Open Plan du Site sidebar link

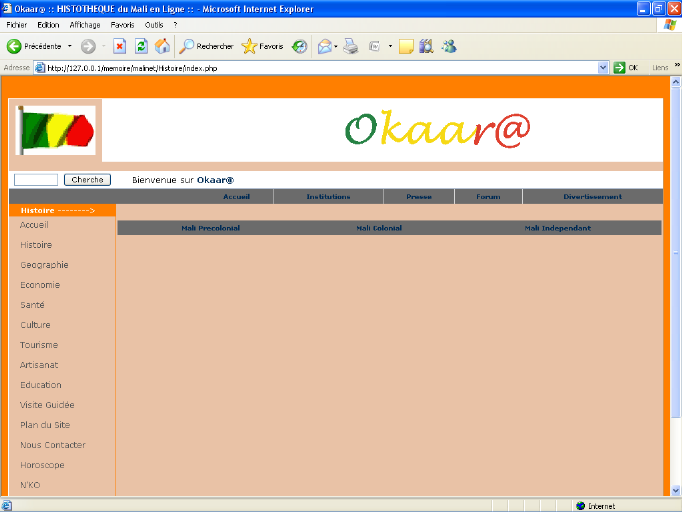point(45,425)
